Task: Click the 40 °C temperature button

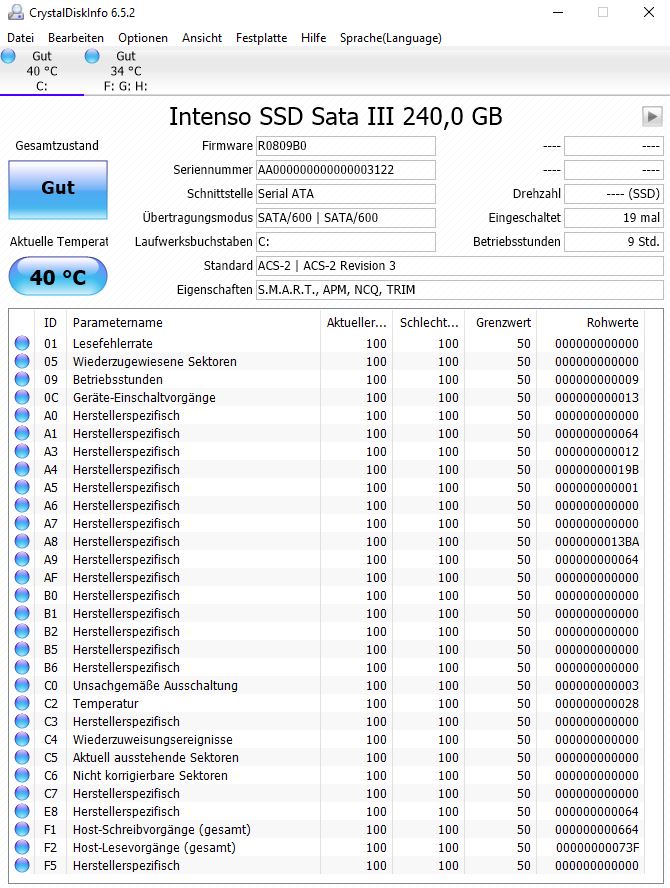Action: point(58,276)
